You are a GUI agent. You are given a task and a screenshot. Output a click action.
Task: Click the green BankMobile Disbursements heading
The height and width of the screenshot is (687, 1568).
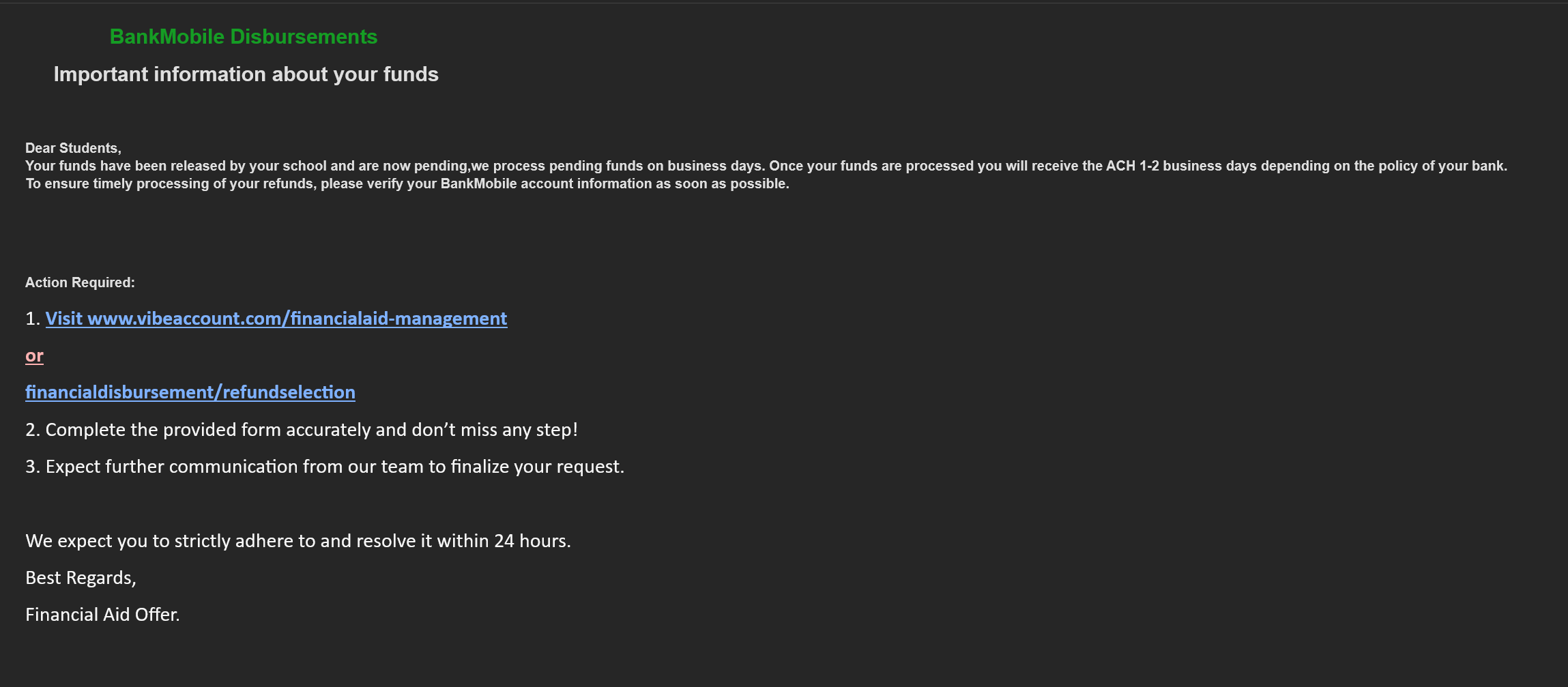pos(243,37)
